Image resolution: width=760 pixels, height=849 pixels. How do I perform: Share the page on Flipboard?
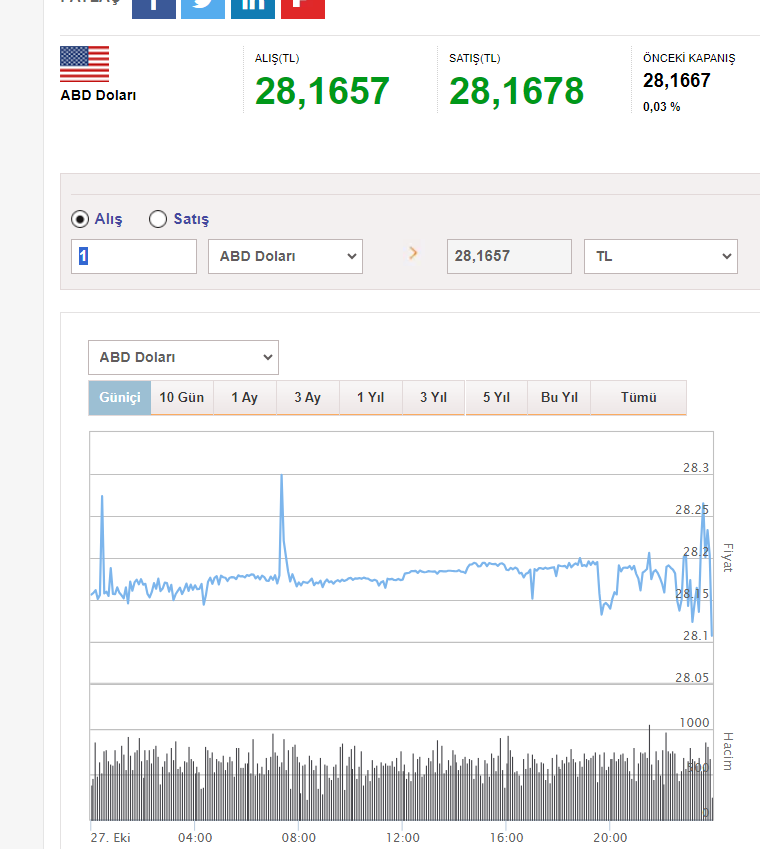coord(303,9)
